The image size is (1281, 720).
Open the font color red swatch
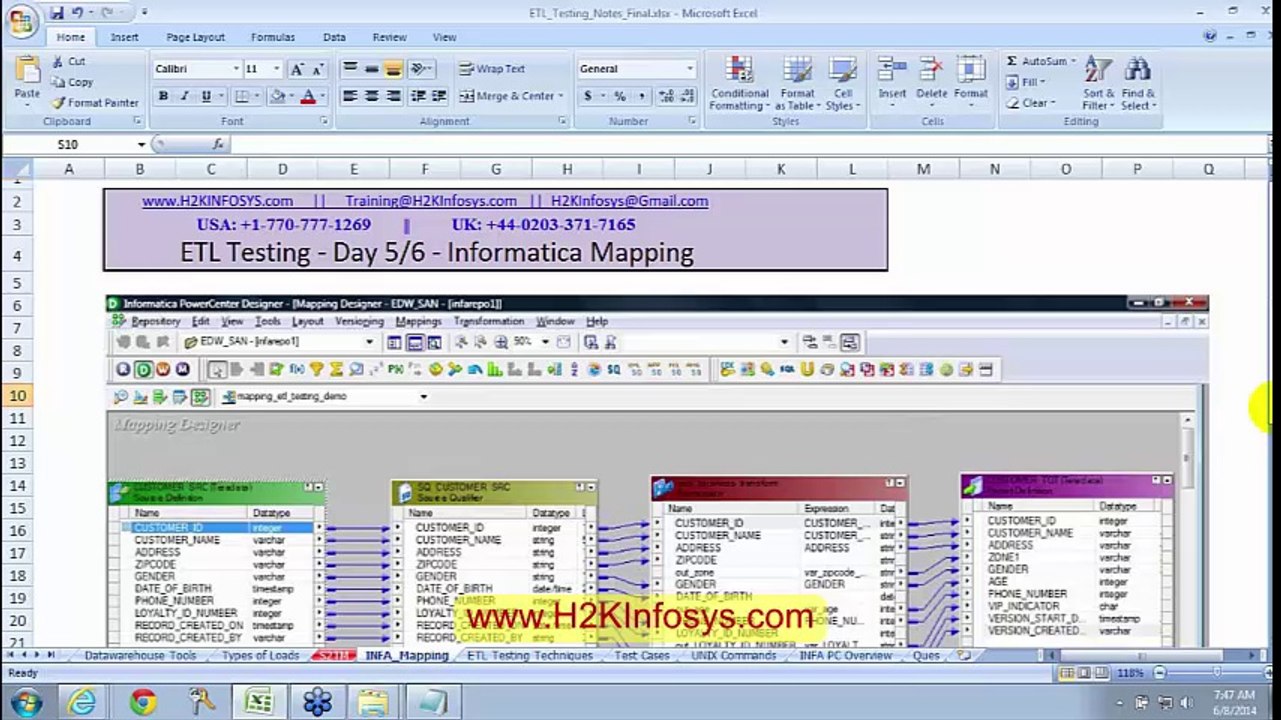pyautogui.click(x=308, y=96)
